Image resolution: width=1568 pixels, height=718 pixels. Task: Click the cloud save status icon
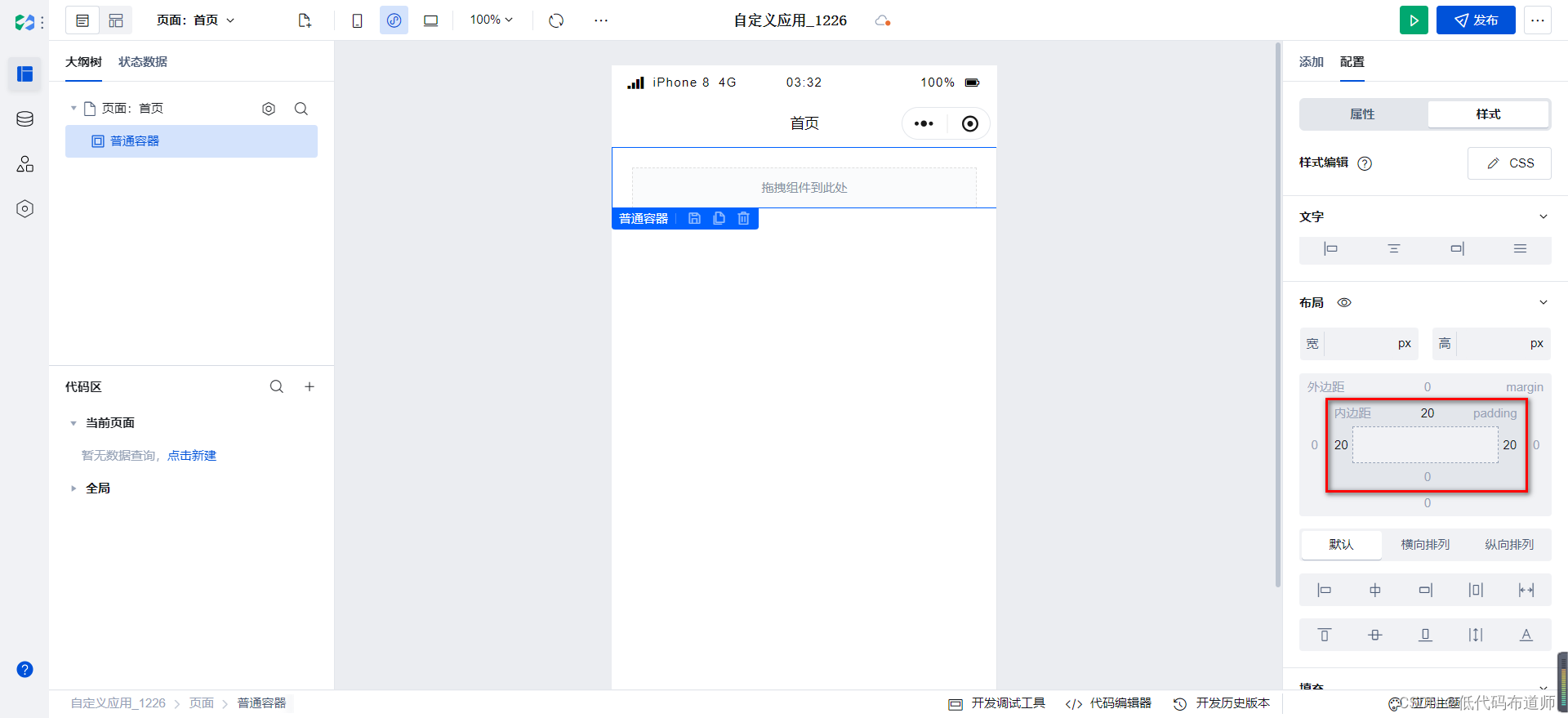pyautogui.click(x=883, y=20)
